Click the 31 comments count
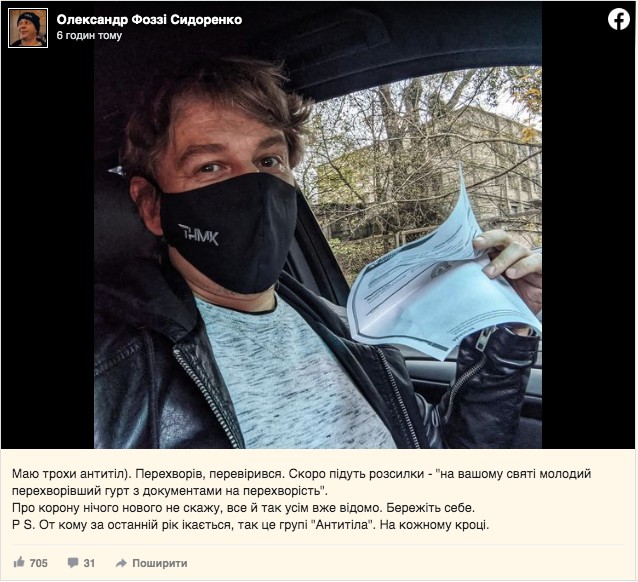This screenshot has width=638, height=582. click(x=89, y=563)
